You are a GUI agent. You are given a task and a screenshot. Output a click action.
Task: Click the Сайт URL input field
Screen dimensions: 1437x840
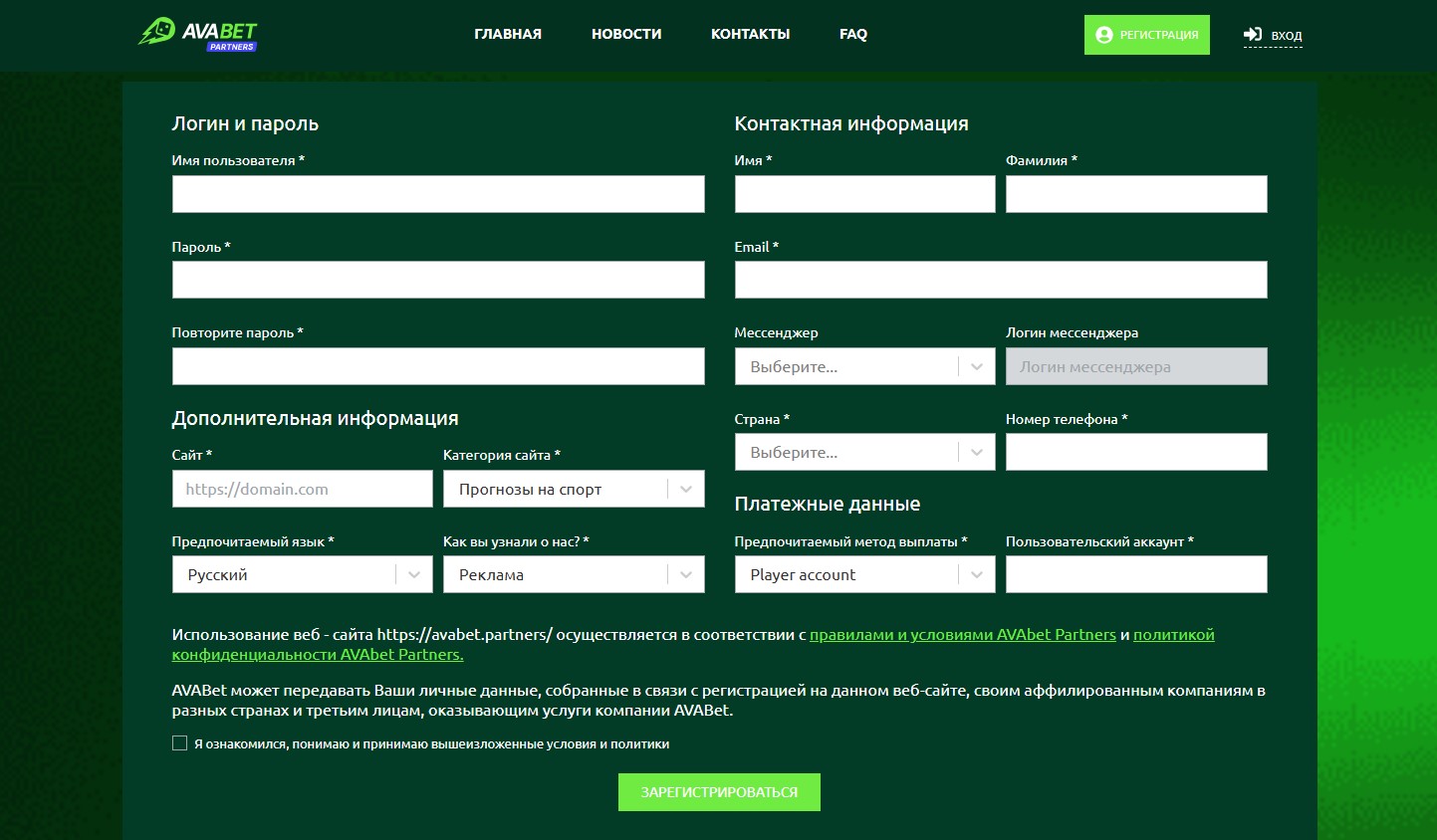click(302, 489)
